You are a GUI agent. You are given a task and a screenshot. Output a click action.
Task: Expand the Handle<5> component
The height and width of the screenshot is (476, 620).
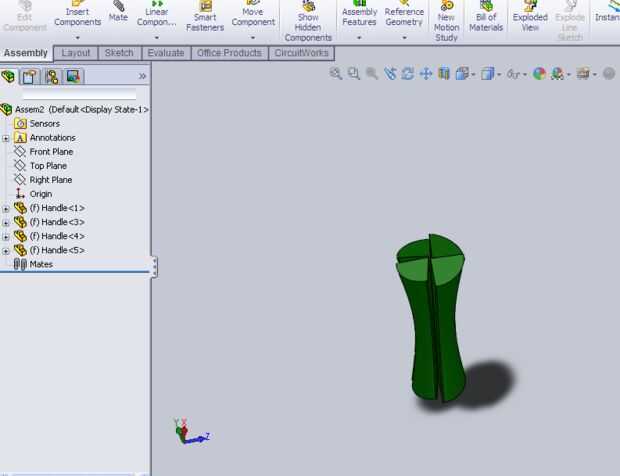(6, 251)
